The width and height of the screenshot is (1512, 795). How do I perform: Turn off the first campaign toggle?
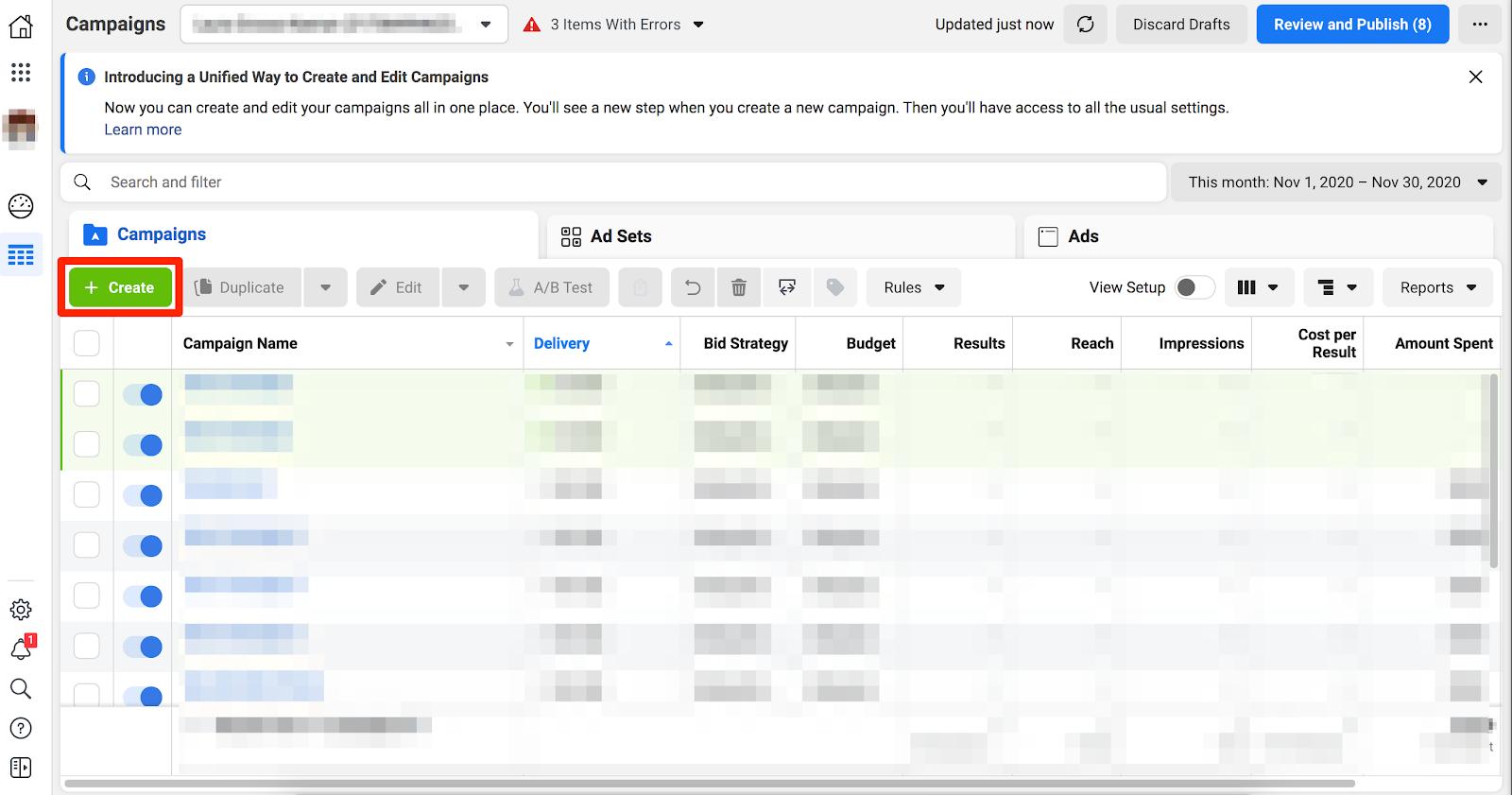pos(144,395)
